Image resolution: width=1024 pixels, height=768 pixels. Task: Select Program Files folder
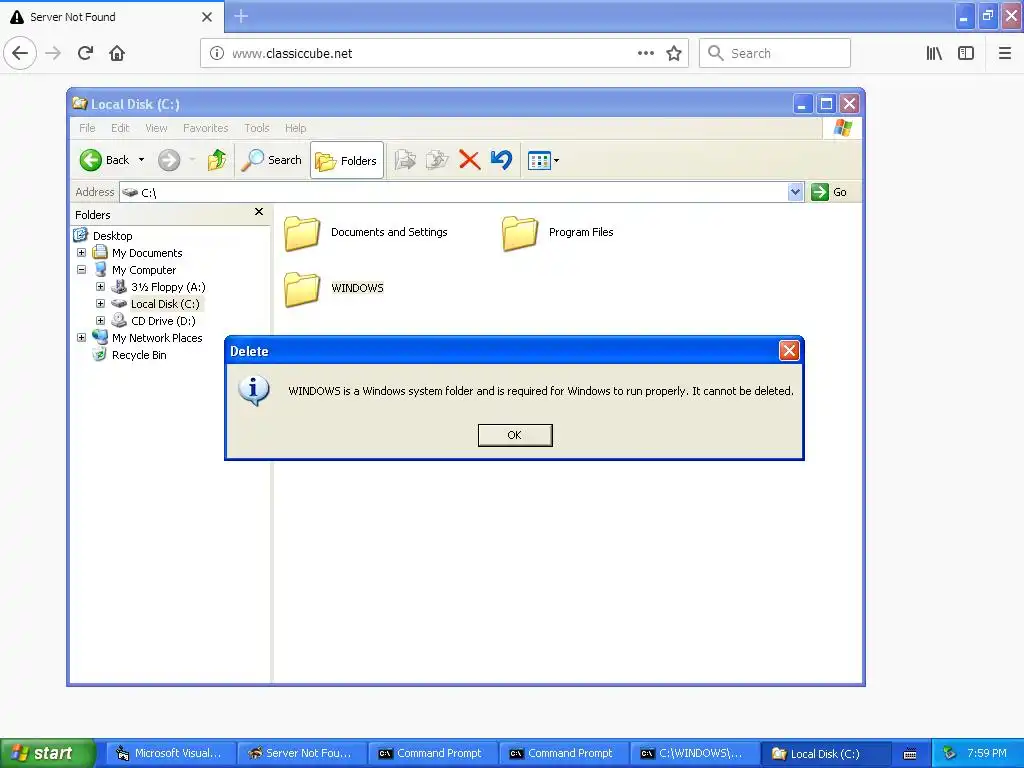[558, 233]
